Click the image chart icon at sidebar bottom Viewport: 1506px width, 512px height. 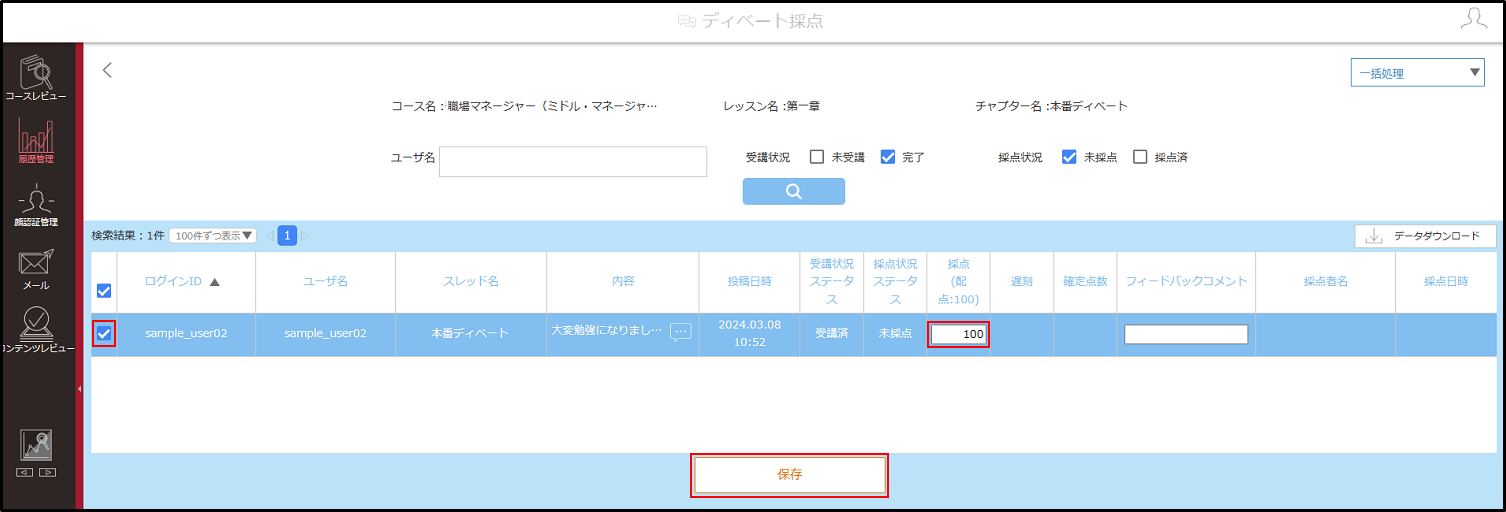tap(36, 445)
